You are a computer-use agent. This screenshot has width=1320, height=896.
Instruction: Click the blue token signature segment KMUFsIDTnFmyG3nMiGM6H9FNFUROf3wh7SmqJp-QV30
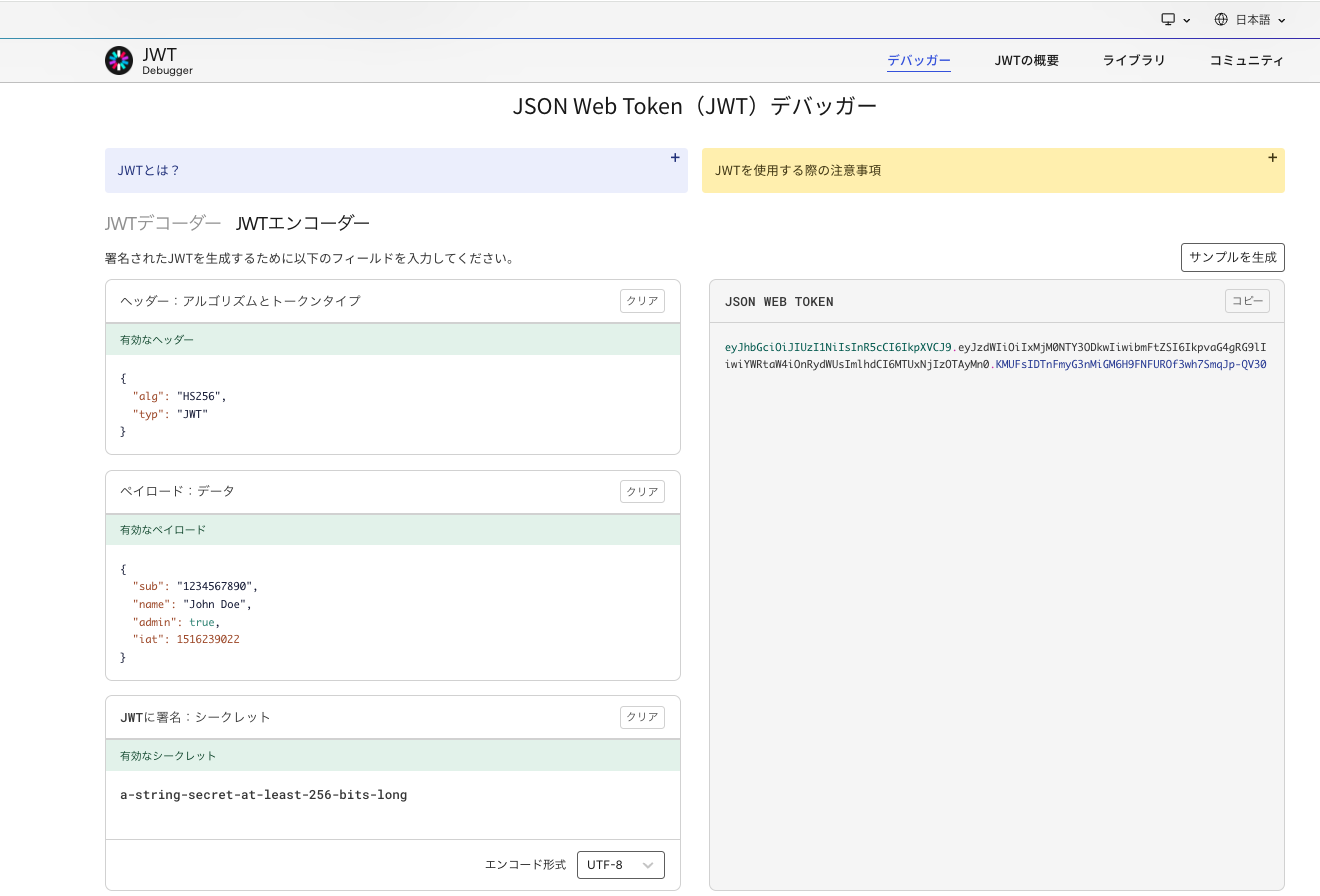point(1131,365)
